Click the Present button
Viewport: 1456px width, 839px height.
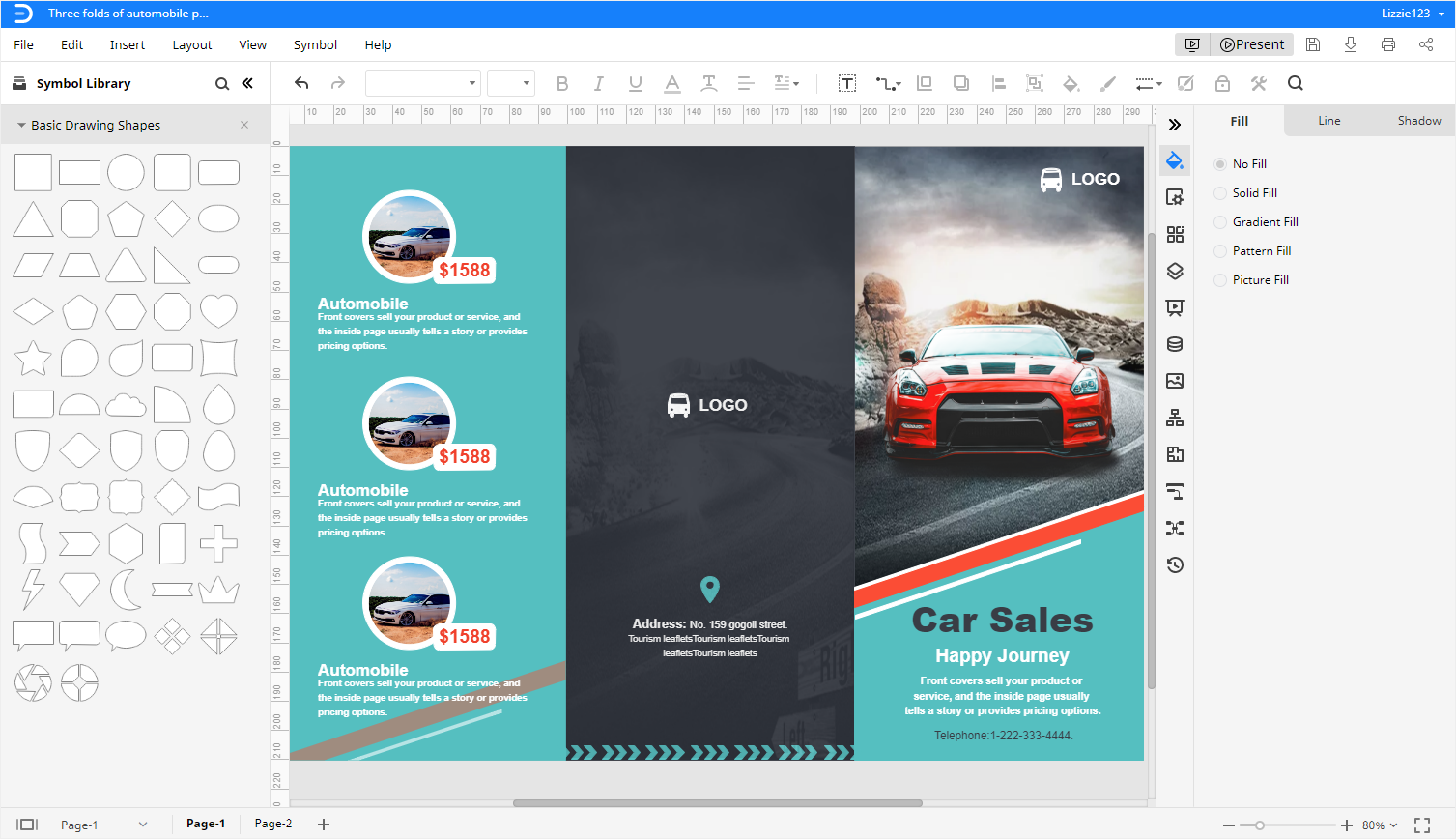pos(1251,43)
